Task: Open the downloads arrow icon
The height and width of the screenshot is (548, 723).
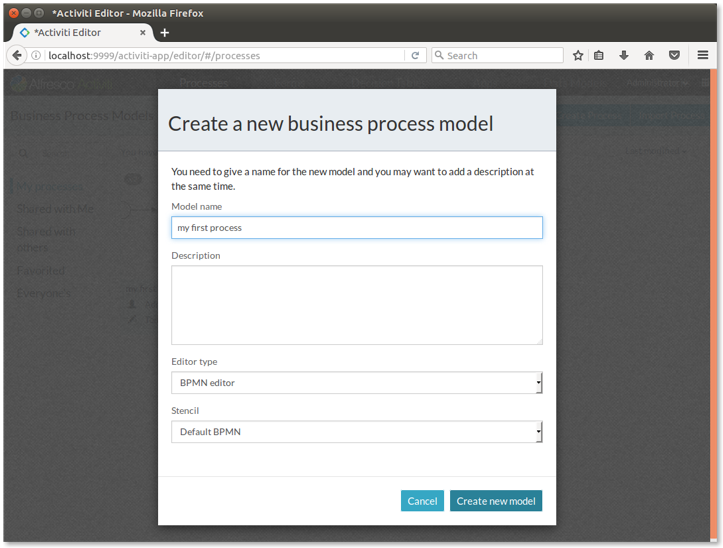Action: point(624,56)
